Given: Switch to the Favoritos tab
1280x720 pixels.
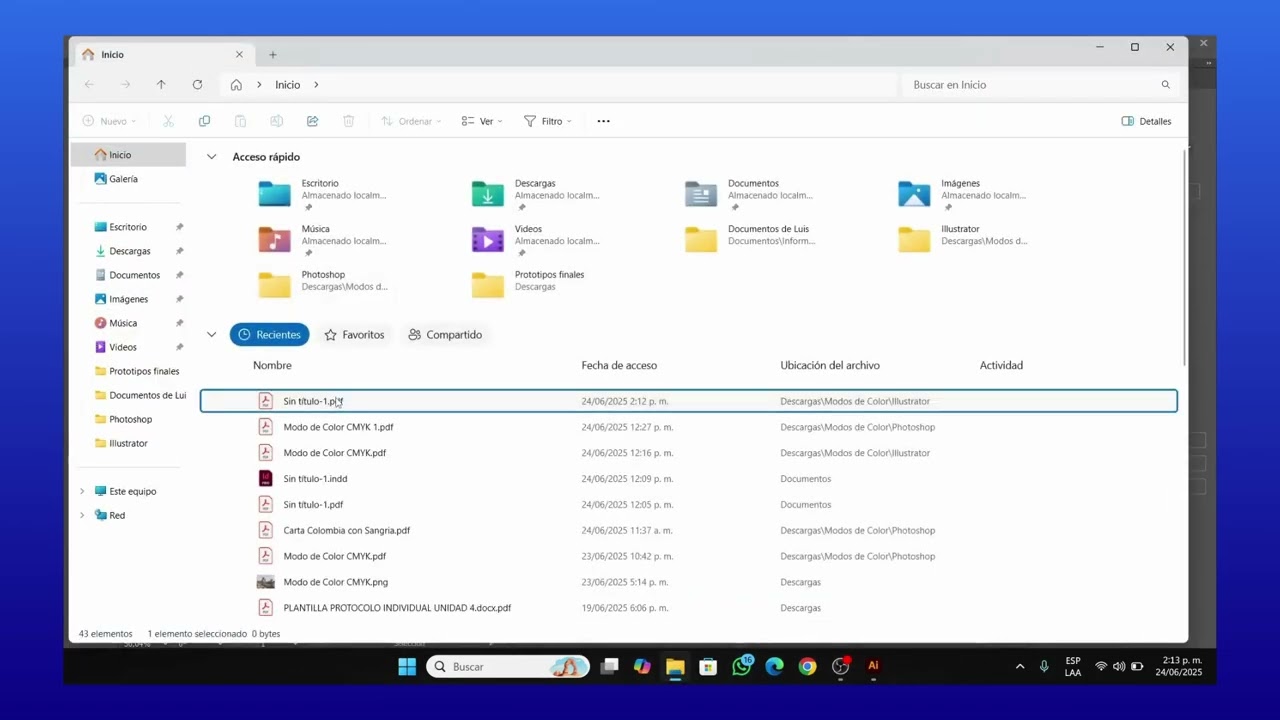Looking at the screenshot, I should [354, 335].
